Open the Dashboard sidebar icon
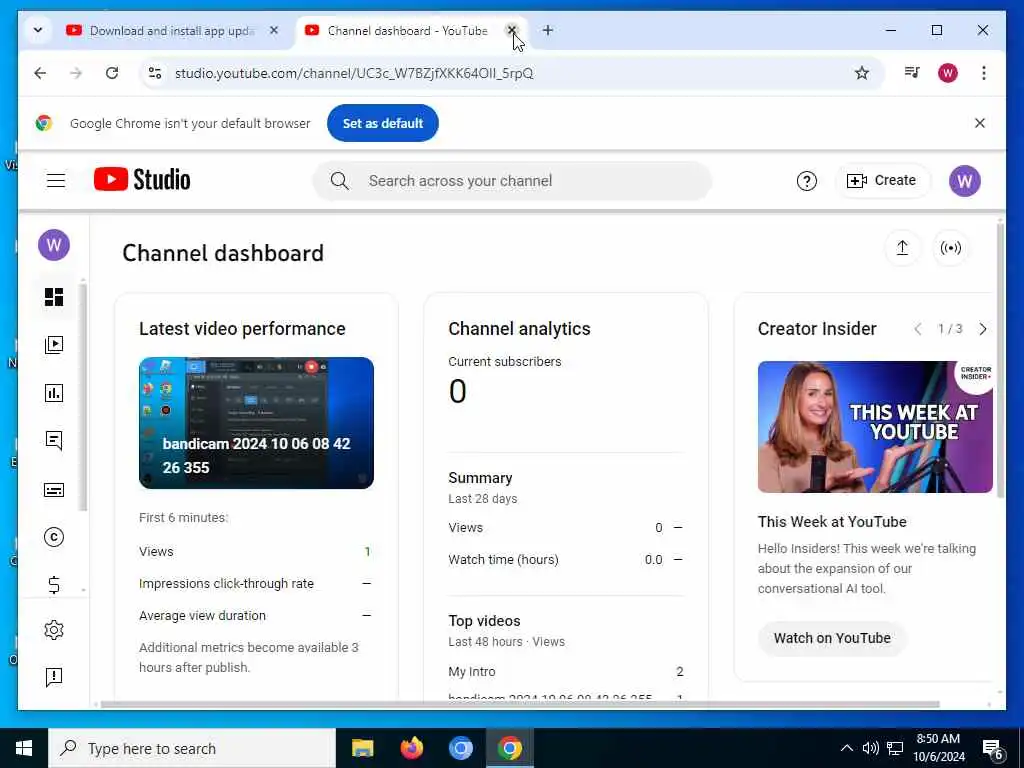The width and height of the screenshot is (1024, 768). click(x=54, y=297)
